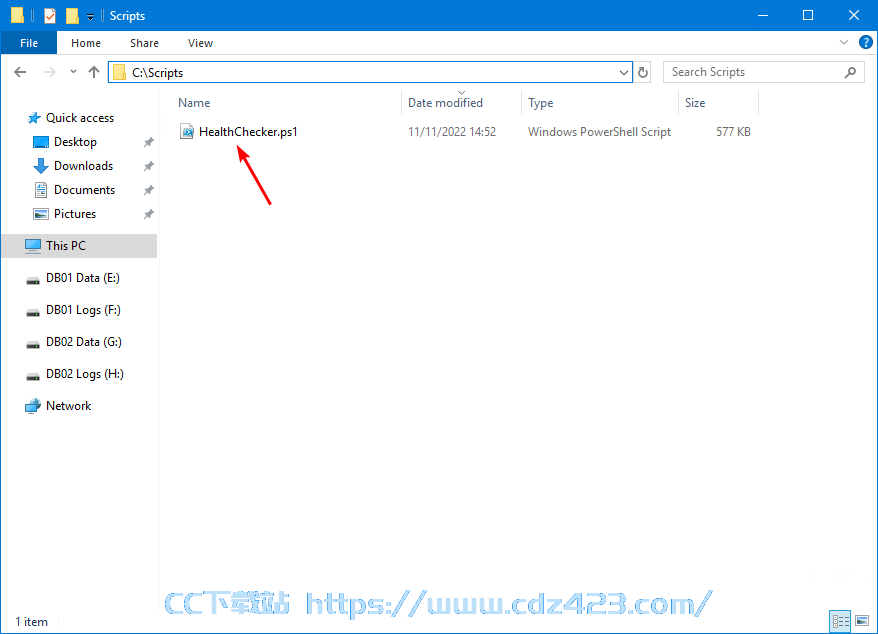Click the search magnifier icon
The image size is (878, 634).
pyautogui.click(x=850, y=72)
